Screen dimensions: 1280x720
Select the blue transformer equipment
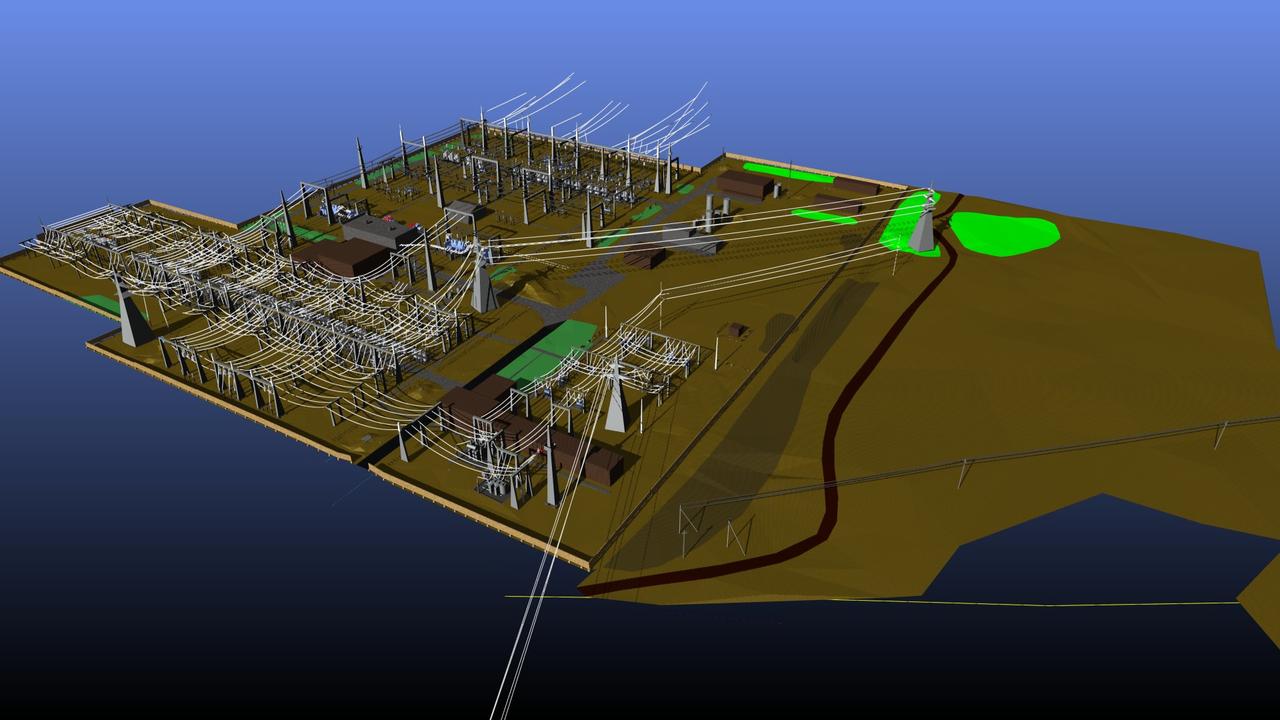pos(458,245)
